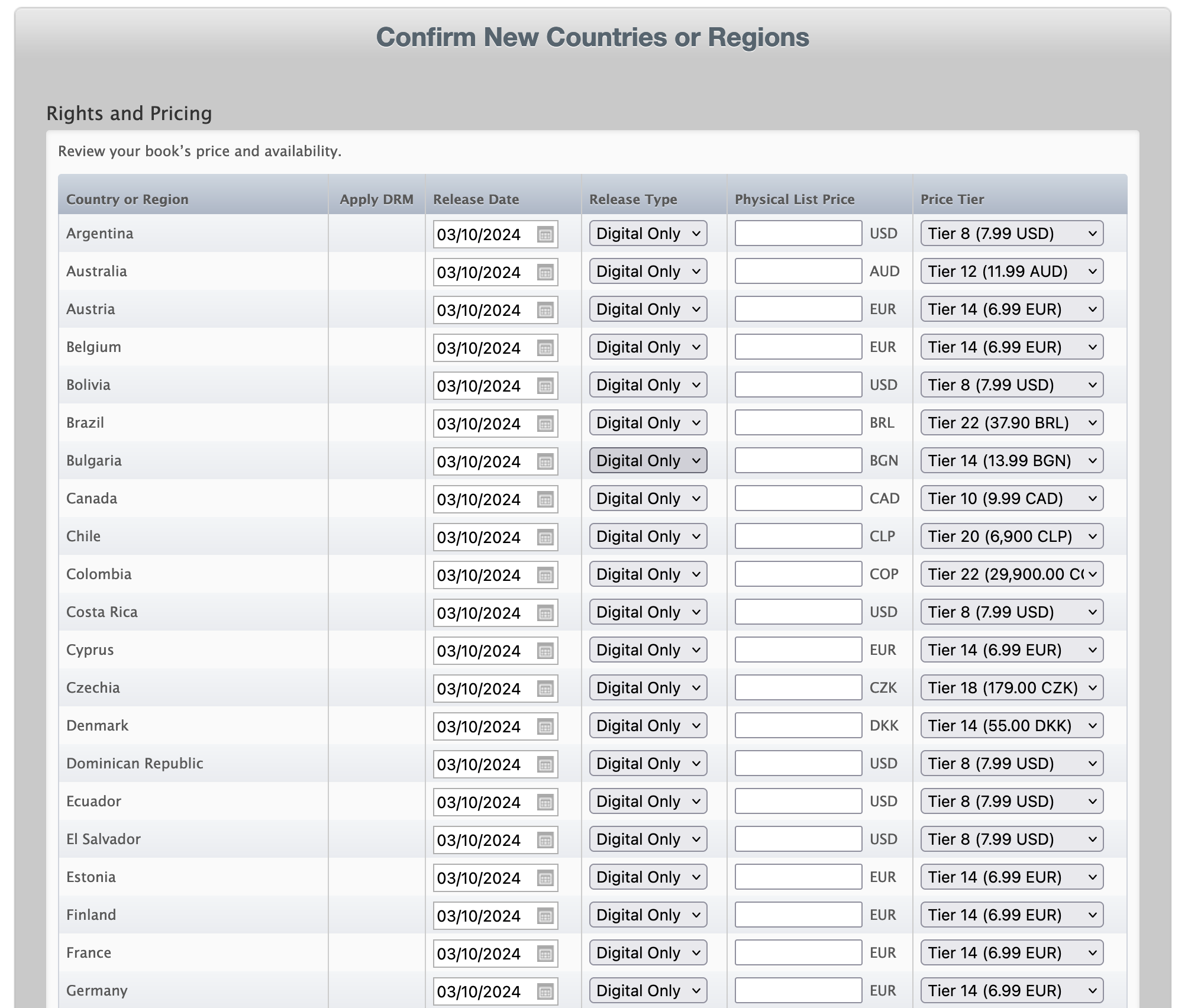Open Australia Price Tier dropdown
Image resolution: width=1188 pixels, height=1008 pixels.
click(1012, 272)
